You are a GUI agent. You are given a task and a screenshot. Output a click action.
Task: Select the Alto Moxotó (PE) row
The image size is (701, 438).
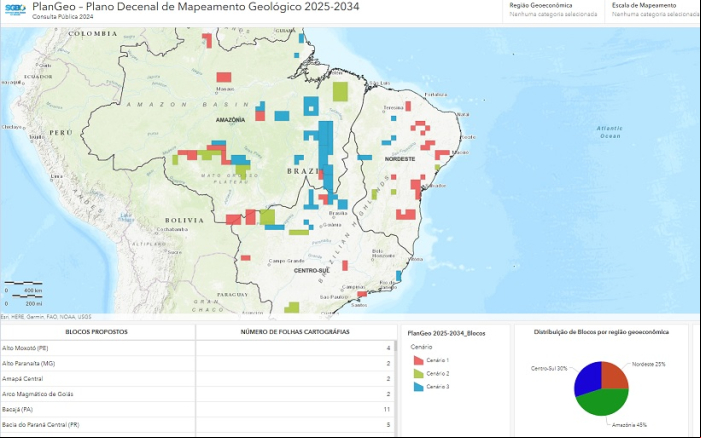pyautogui.click(x=197, y=348)
